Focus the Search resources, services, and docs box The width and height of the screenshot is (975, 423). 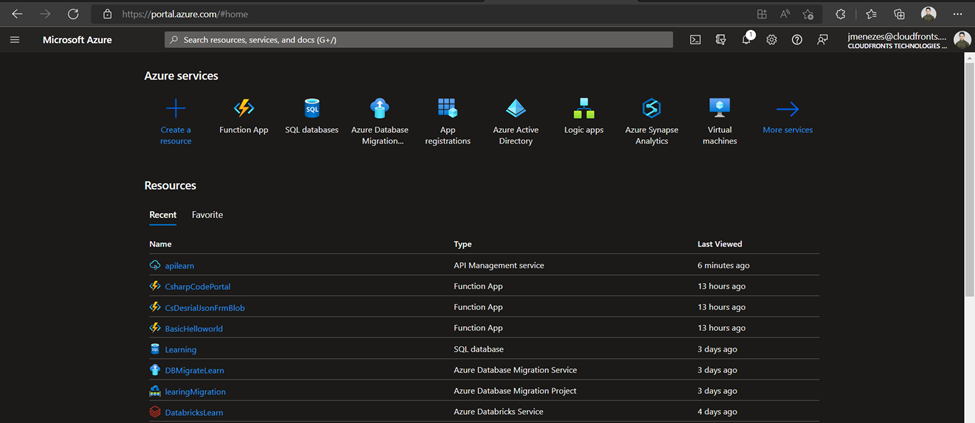[x=418, y=40]
